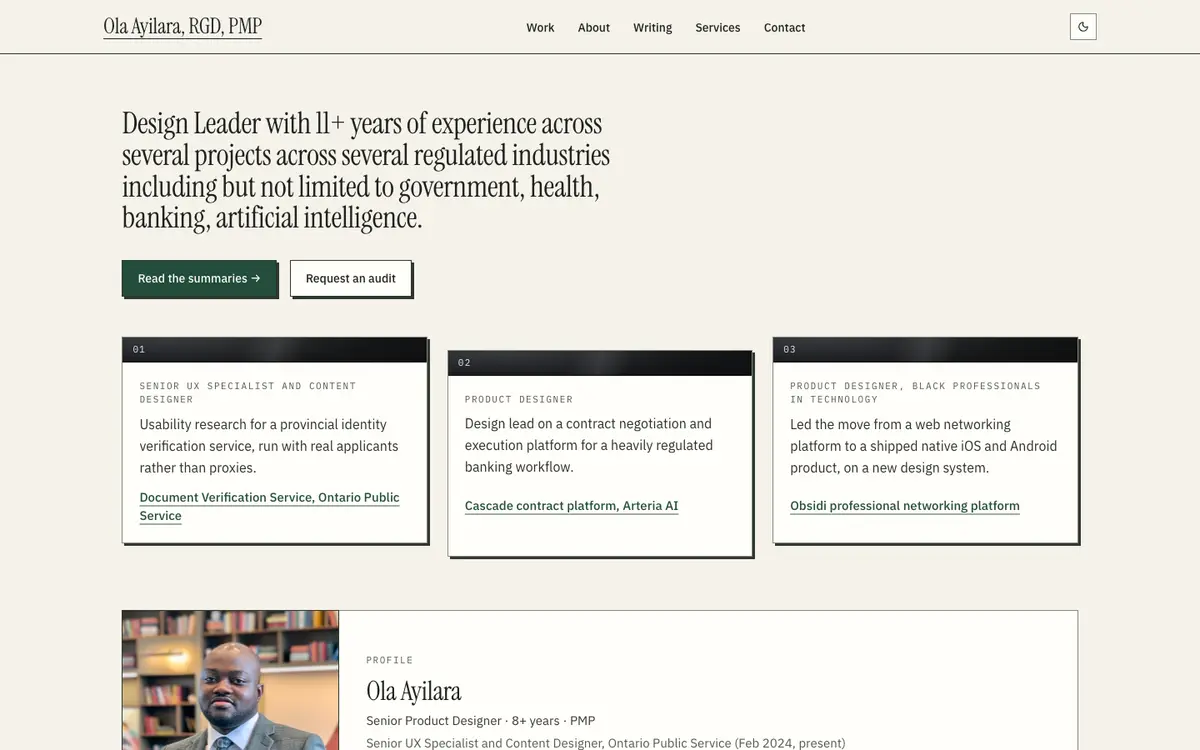Click 'Design lead on a contract negotiation' description
This screenshot has width=1200, height=750.
coord(589,446)
